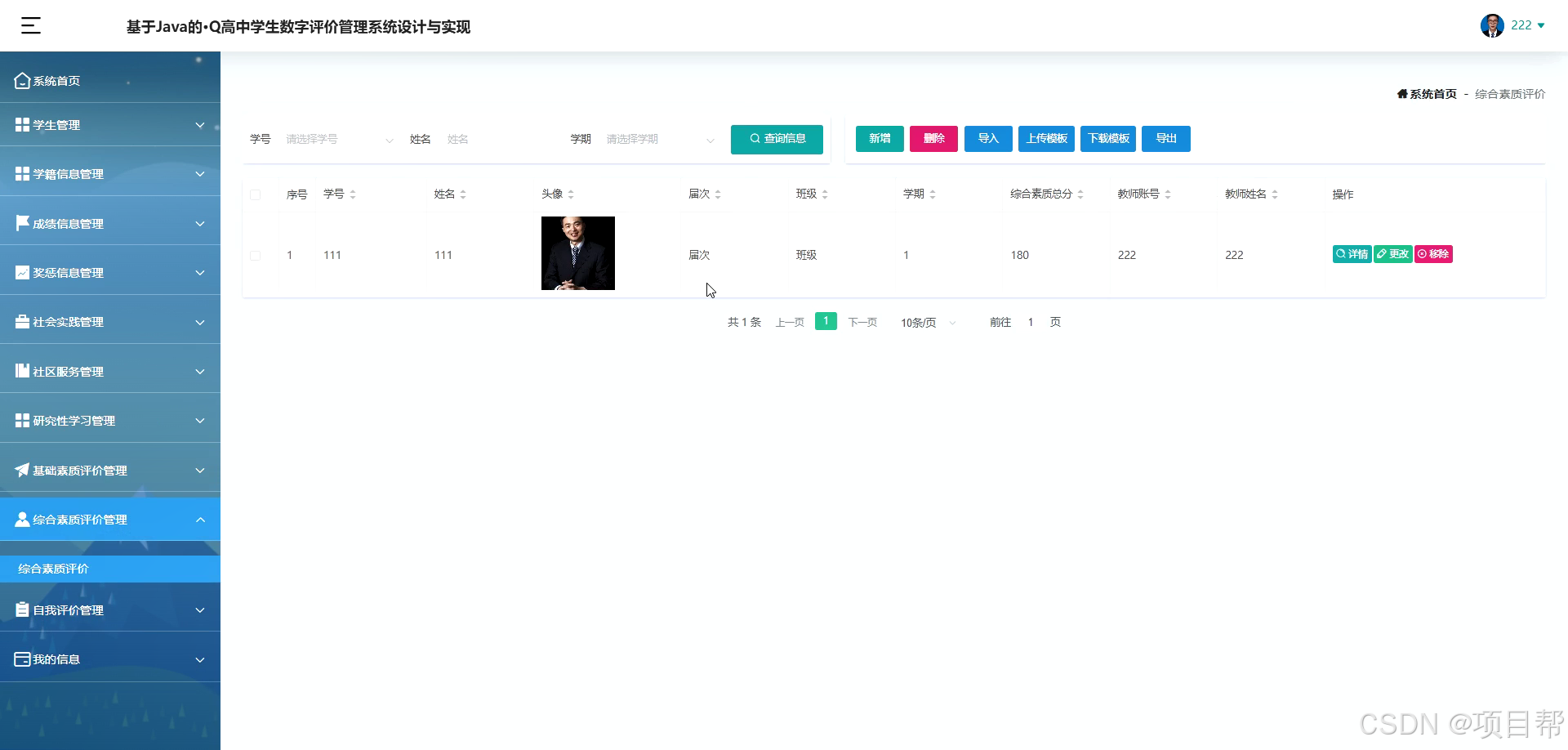1568x750 pixels.
Task: Click the home icon beside 系统首页 in sidebar
Action: click(x=23, y=81)
